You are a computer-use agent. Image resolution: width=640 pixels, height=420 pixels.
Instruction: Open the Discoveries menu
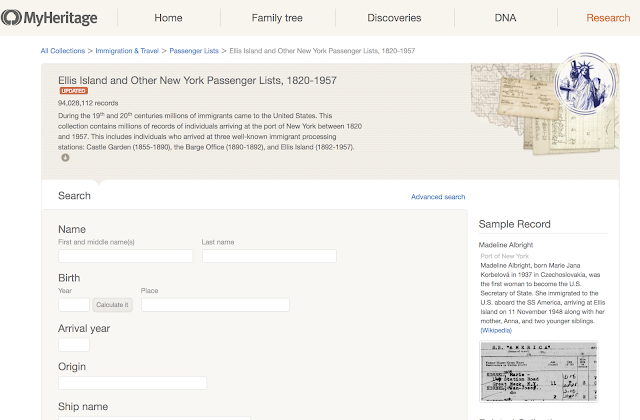click(x=394, y=18)
